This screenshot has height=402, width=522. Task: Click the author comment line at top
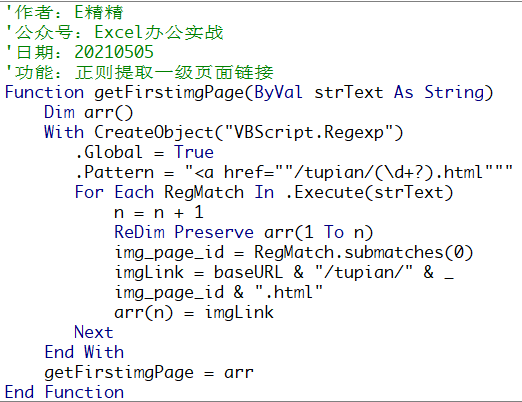(65, 13)
